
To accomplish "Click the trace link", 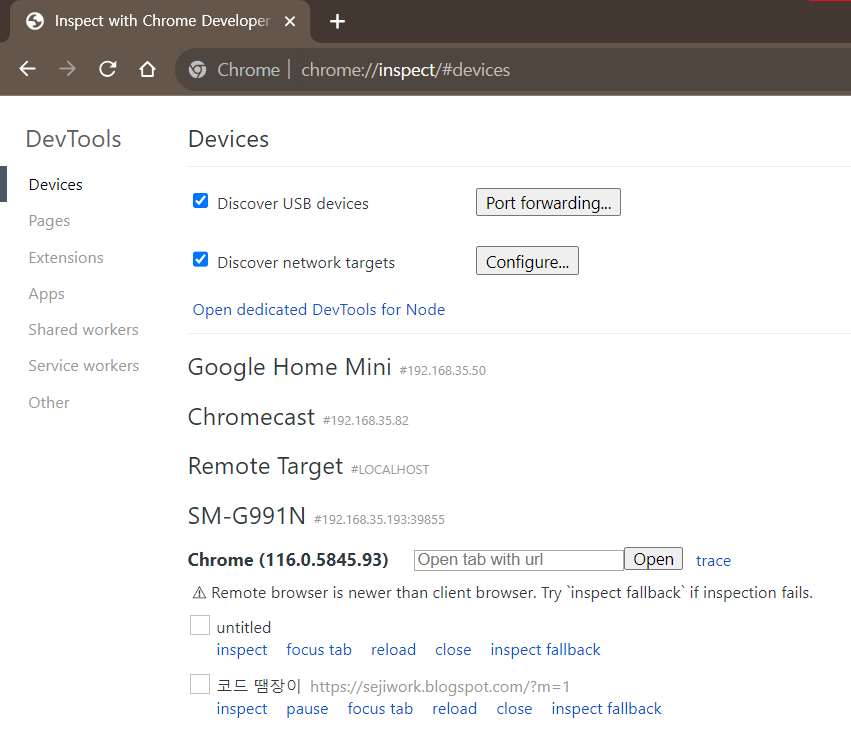I will [x=713, y=560].
